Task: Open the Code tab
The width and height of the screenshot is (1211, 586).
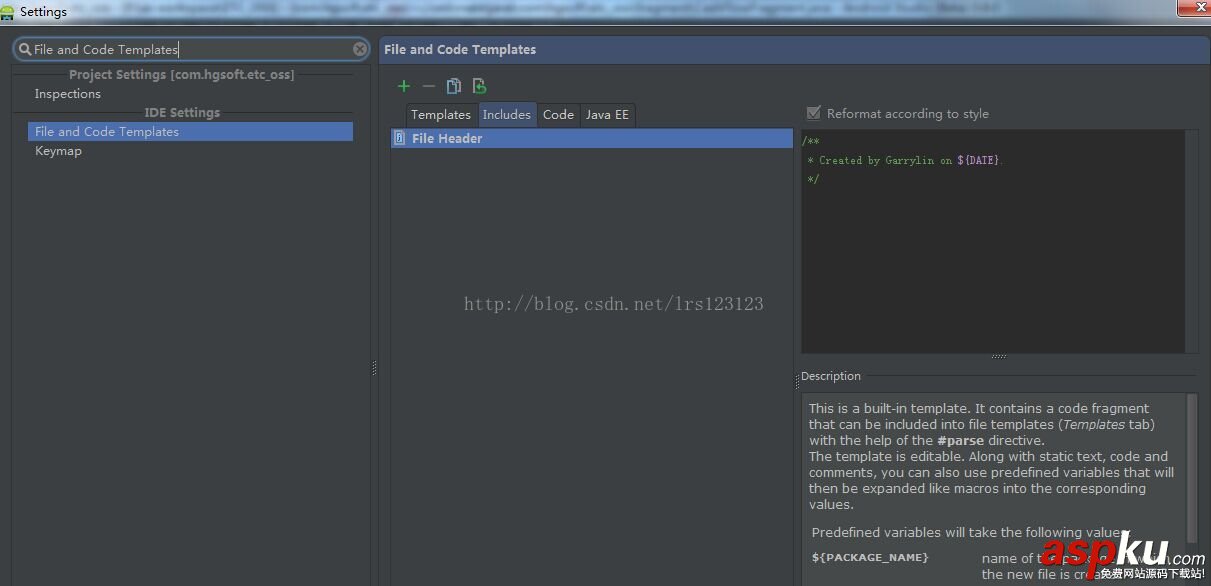Action: click(558, 114)
